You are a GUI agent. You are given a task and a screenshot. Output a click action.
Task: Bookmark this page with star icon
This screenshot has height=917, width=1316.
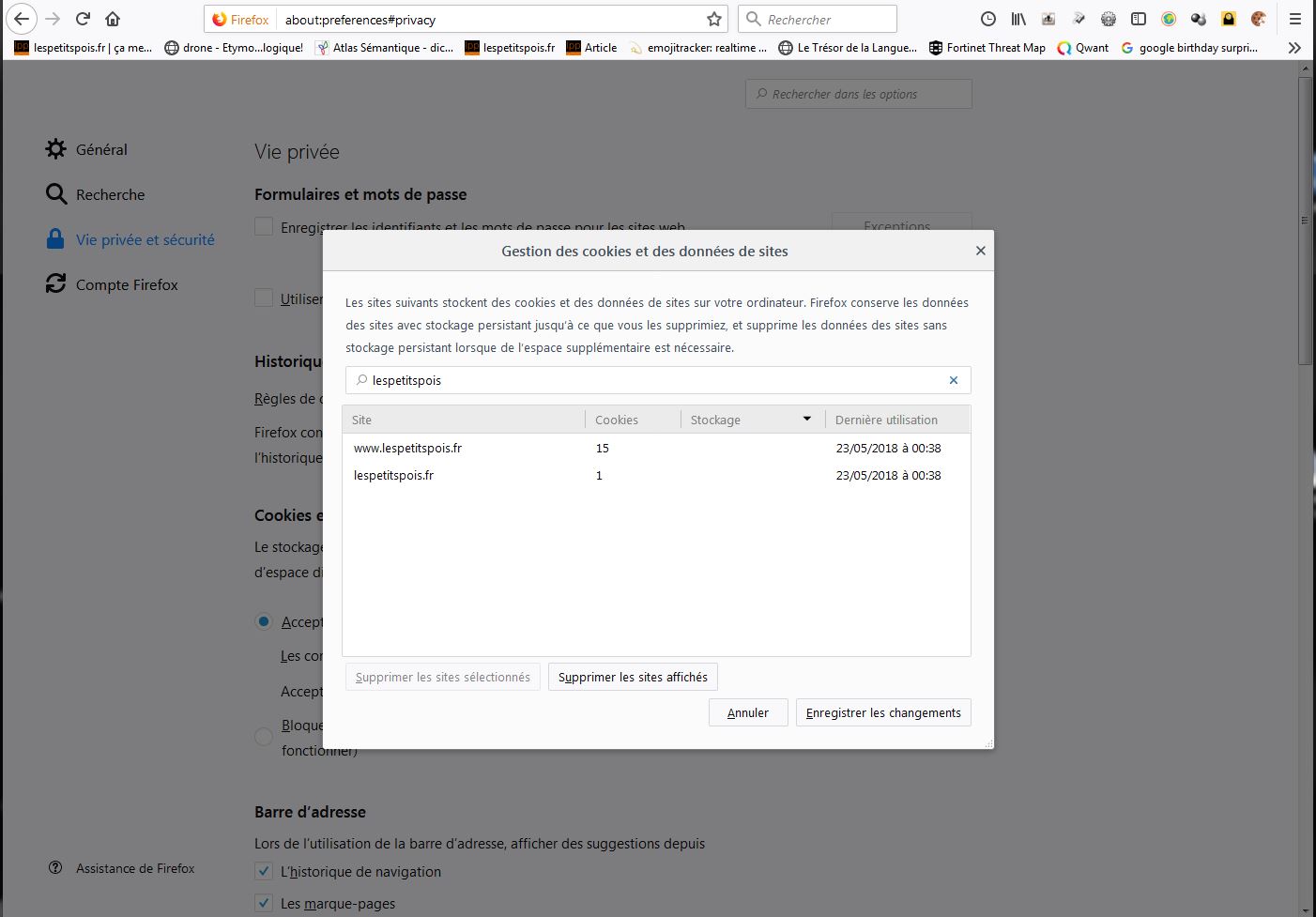pos(714,19)
